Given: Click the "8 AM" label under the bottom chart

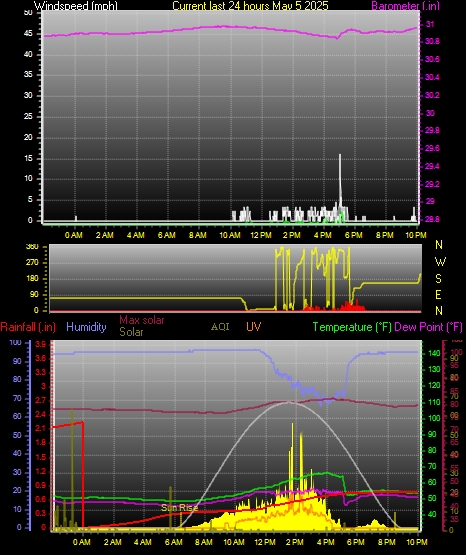Looking at the screenshot, I should (x=204, y=542).
